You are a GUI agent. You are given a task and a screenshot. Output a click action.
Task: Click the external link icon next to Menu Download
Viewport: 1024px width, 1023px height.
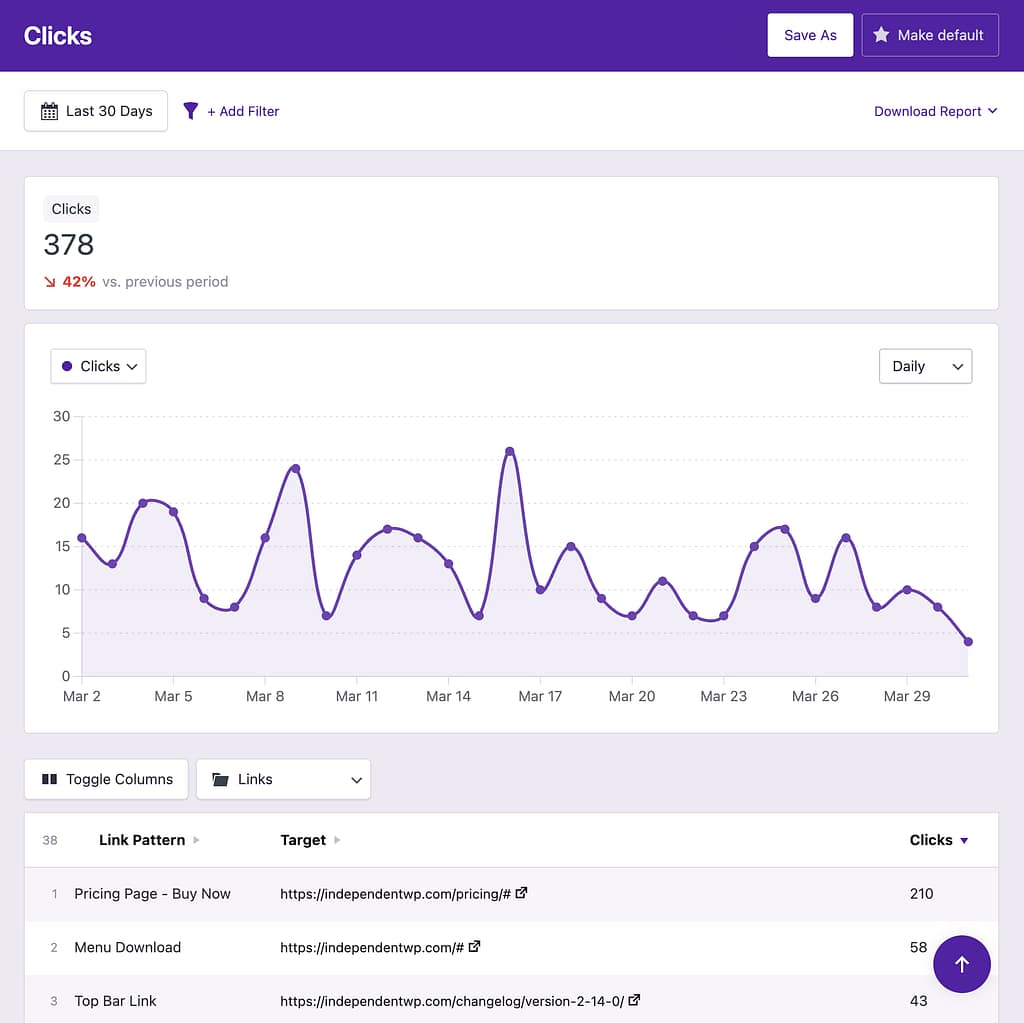[x=474, y=946]
